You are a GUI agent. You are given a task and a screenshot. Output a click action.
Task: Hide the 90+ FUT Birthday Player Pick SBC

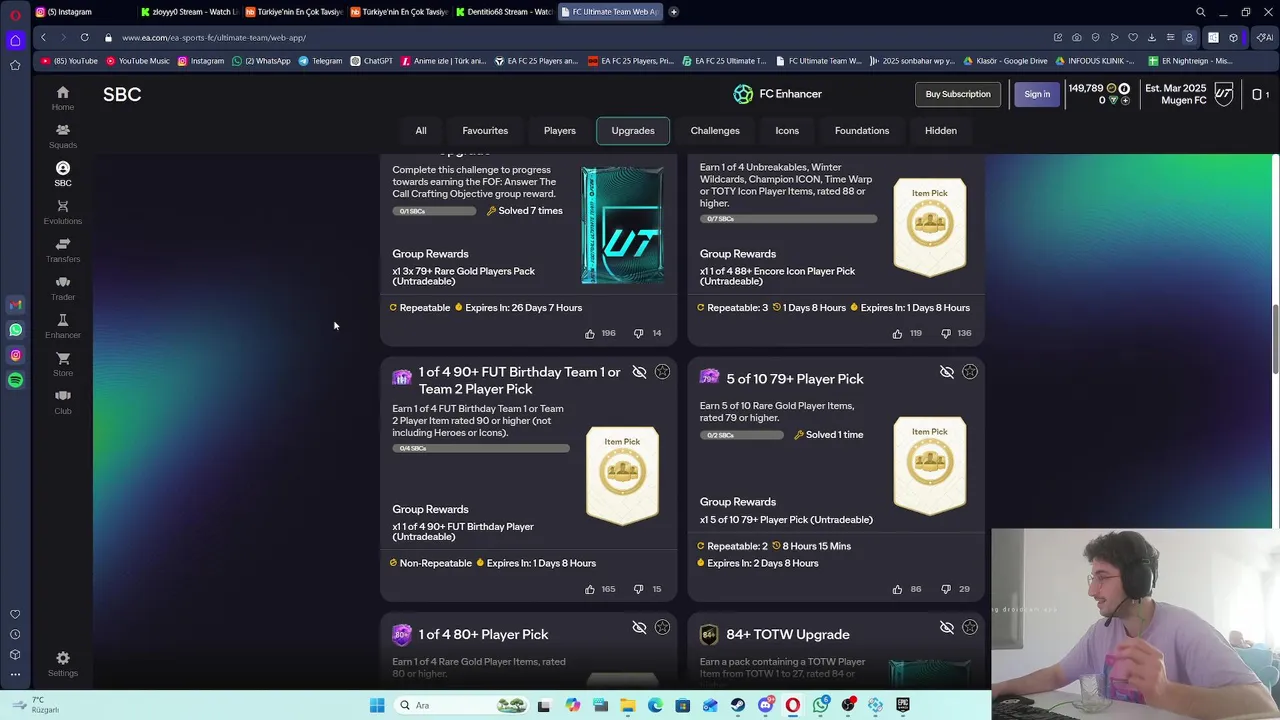(x=639, y=372)
